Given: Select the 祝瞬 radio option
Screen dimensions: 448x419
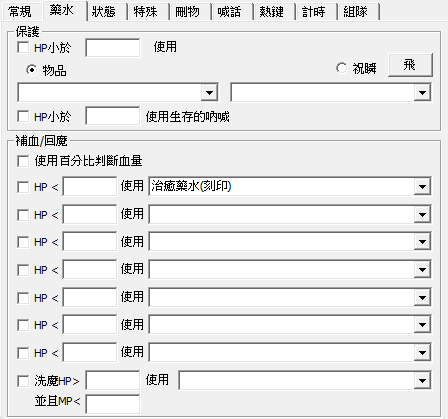Looking at the screenshot, I should click(x=341, y=68).
